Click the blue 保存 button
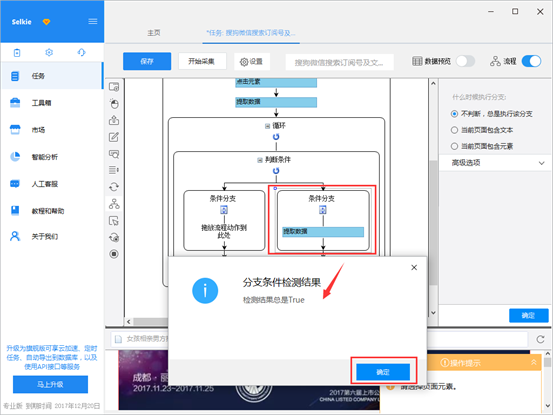Viewport: 553px width, 415px height. click(147, 61)
